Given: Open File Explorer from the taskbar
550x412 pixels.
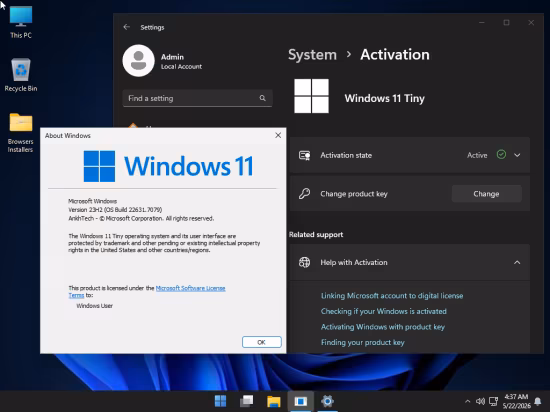Looking at the screenshot, I should click(x=274, y=401).
